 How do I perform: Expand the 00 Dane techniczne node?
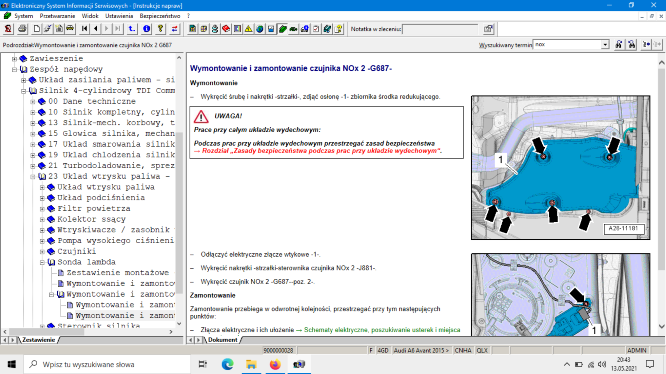(x=33, y=101)
